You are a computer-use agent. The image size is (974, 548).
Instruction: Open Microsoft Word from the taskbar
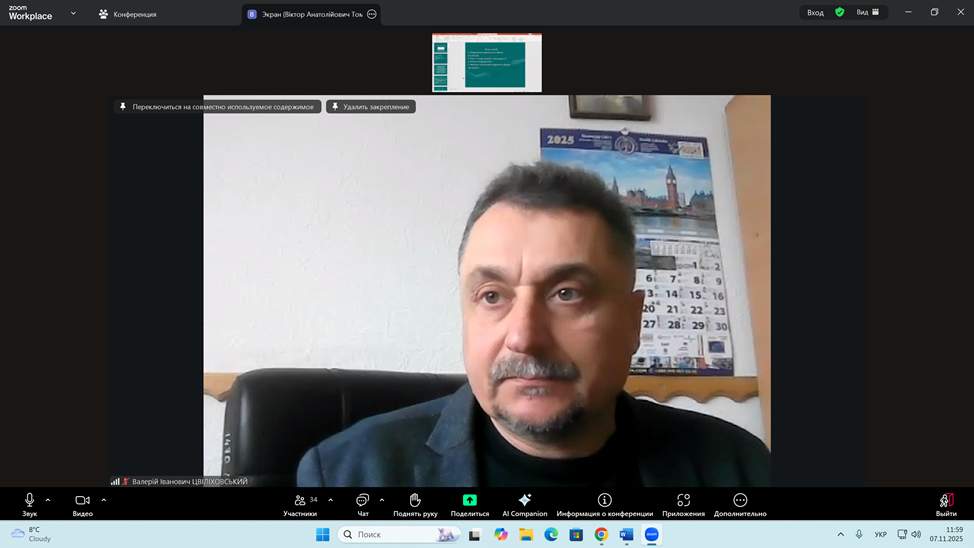[x=626, y=534]
